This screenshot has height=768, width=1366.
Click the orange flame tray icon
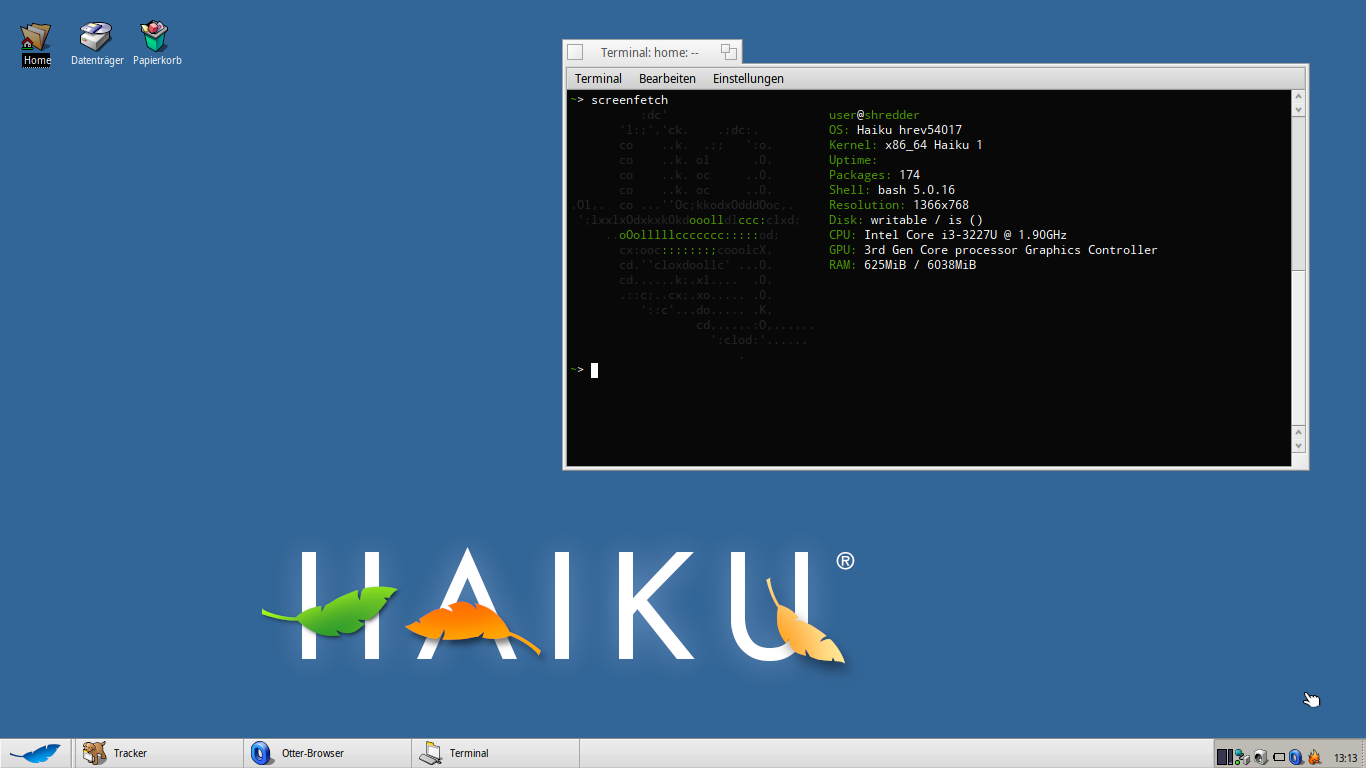[1314, 757]
